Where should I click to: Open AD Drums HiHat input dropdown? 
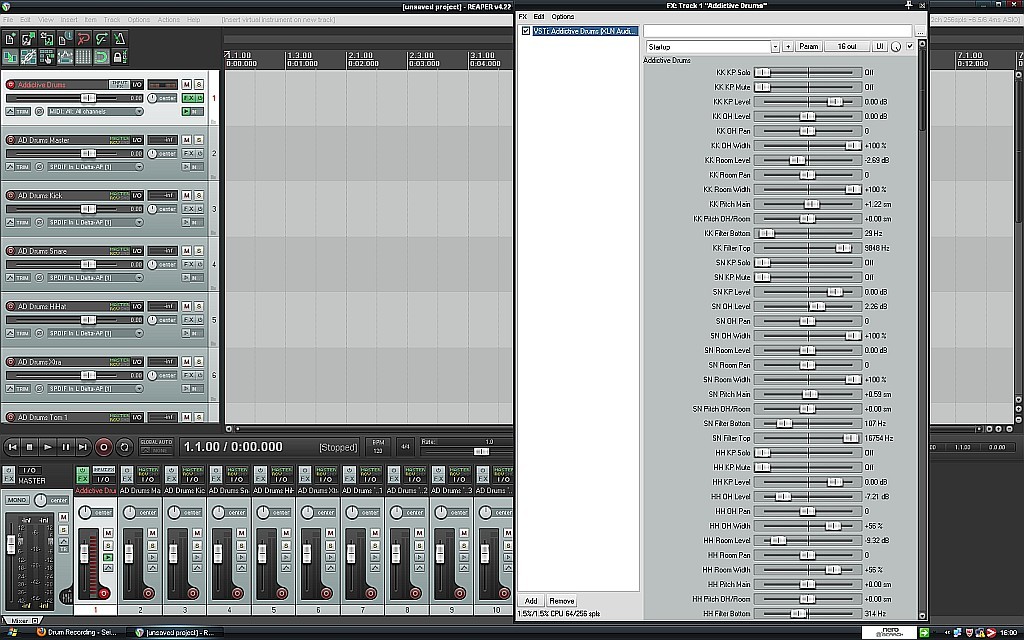tap(95, 334)
